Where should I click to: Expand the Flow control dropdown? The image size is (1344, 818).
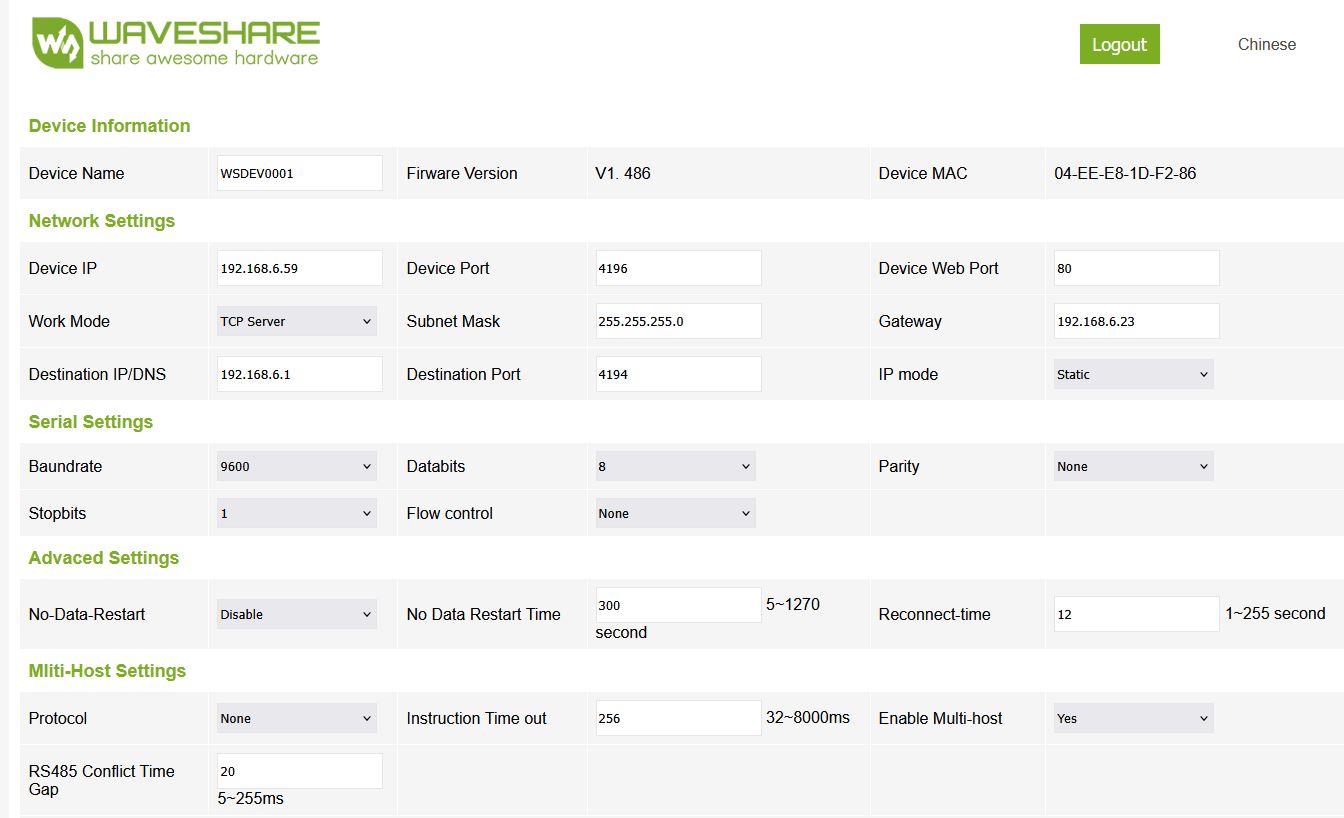(x=675, y=513)
